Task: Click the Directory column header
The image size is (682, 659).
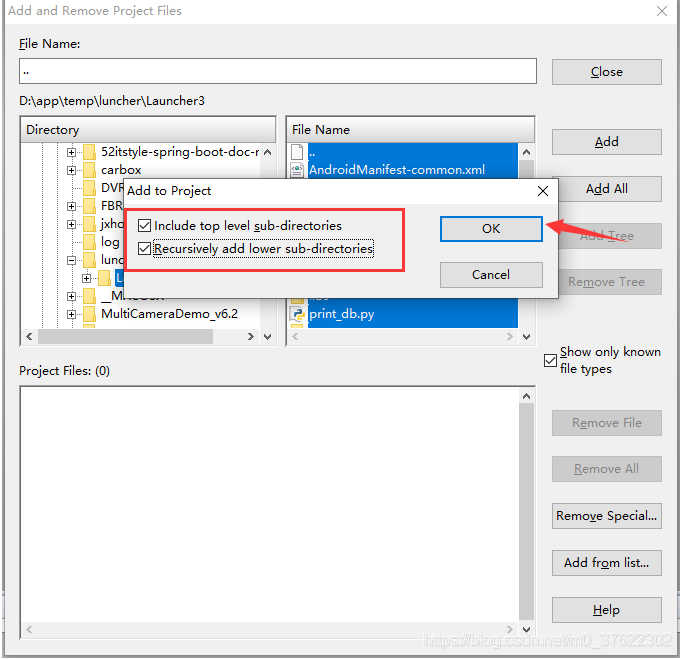Action: click(x=148, y=130)
